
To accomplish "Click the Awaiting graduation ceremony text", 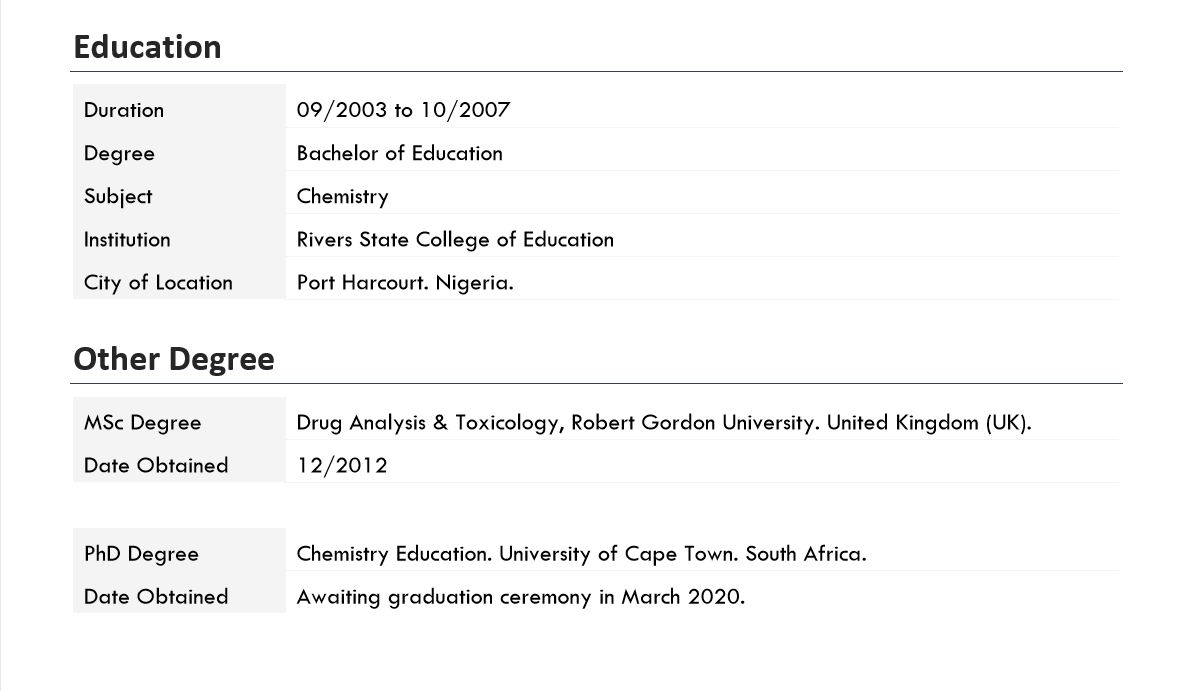I will click(520, 597).
